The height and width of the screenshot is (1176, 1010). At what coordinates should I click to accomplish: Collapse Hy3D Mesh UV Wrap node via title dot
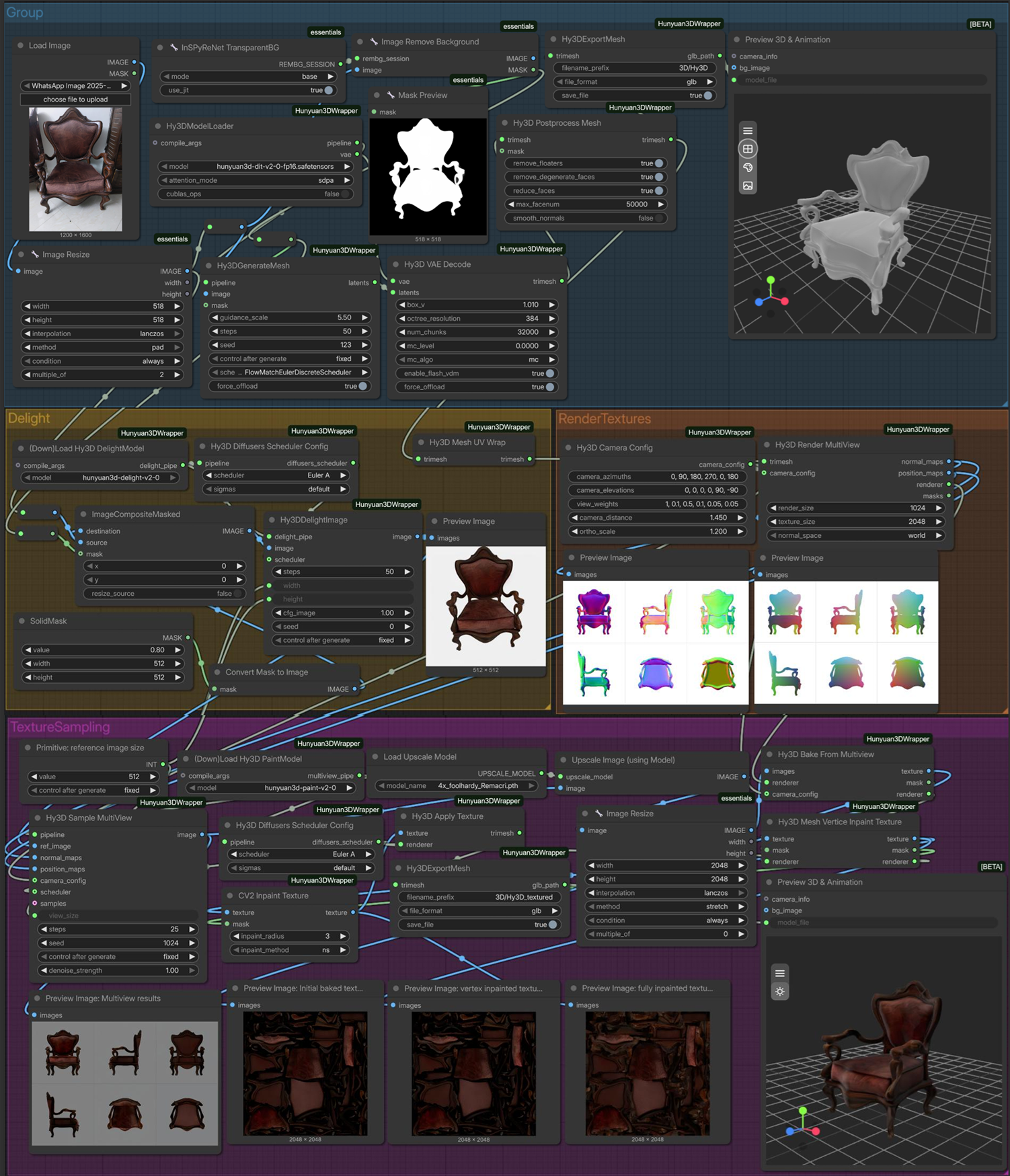[x=421, y=442]
